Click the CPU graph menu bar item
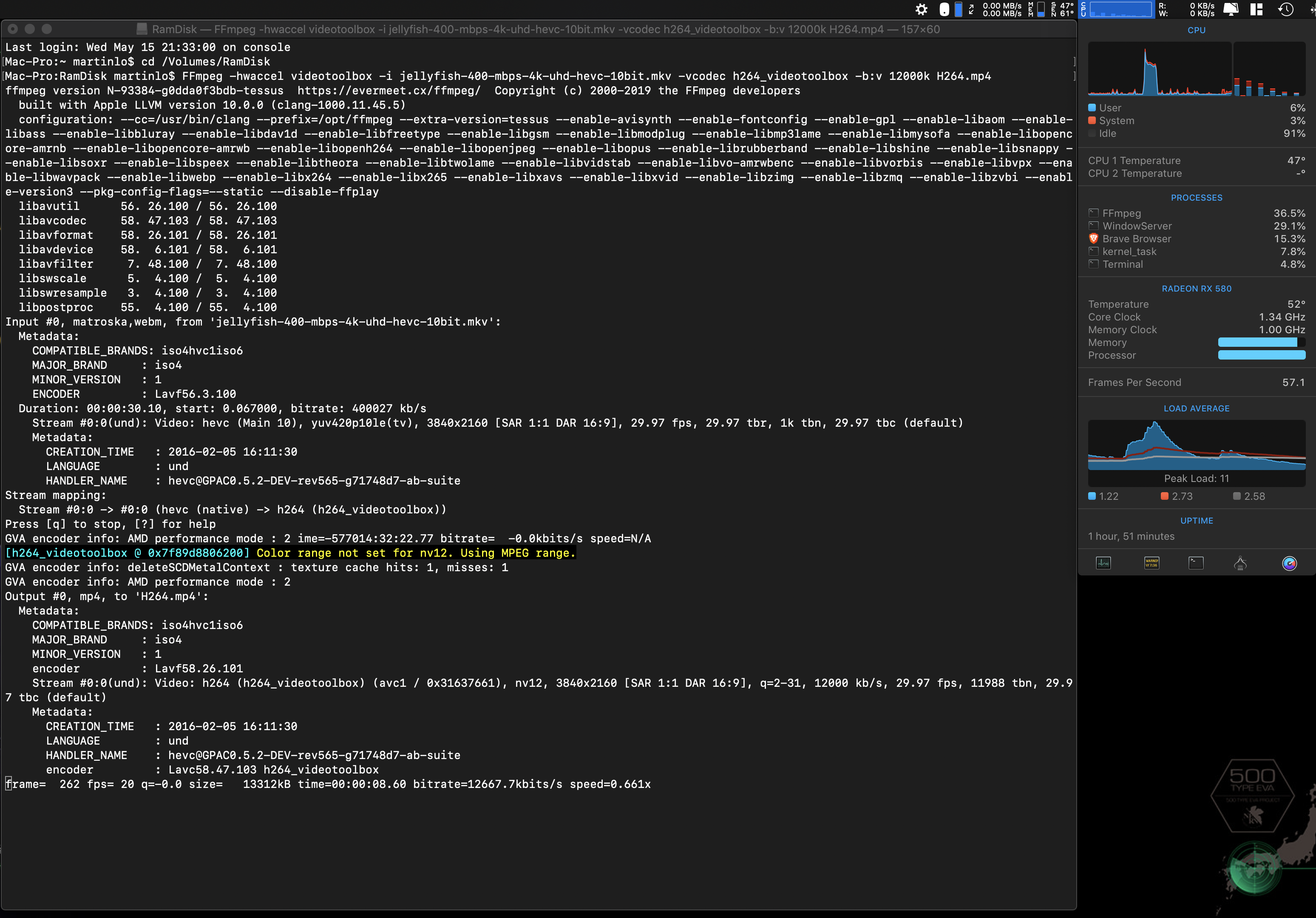The image size is (1316, 918). (x=1117, y=9)
